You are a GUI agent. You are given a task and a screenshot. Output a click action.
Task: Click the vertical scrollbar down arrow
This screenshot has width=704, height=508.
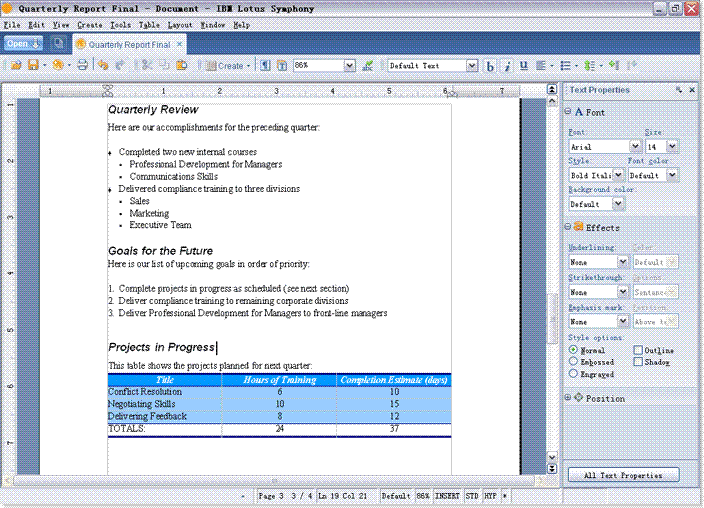[x=552, y=457]
